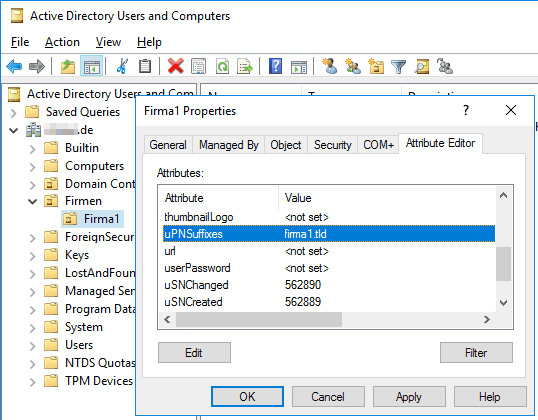Select the userPassword attribute row
Viewport: 538px width, 420px height.
tap(329, 268)
